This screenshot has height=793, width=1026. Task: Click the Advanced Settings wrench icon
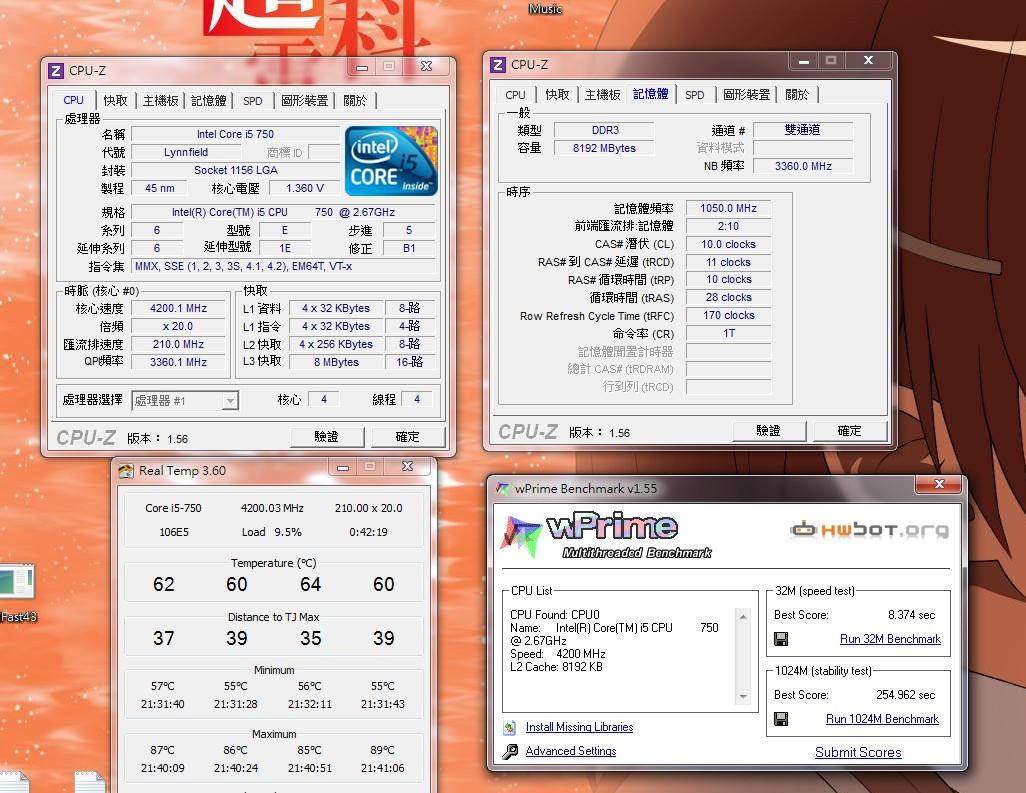click(510, 751)
